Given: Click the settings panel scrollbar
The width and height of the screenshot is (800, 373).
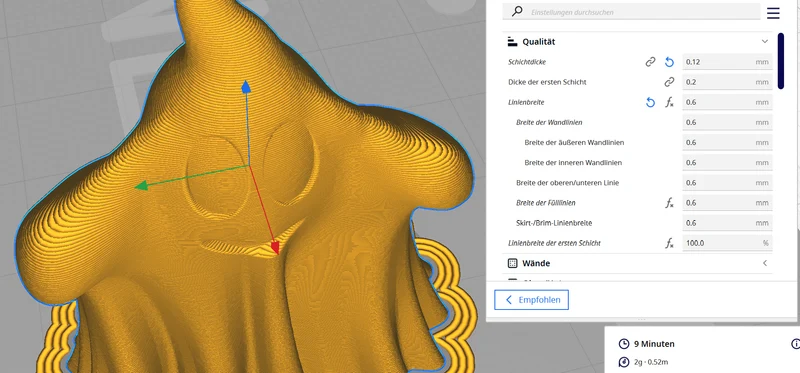Looking at the screenshot, I should click(781, 61).
